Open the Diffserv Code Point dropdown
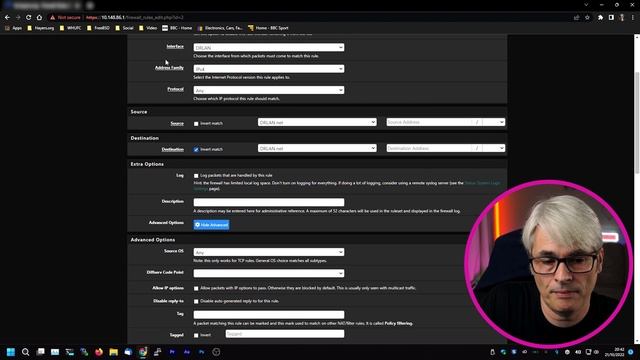This screenshot has height=360, width=640. [x=269, y=273]
